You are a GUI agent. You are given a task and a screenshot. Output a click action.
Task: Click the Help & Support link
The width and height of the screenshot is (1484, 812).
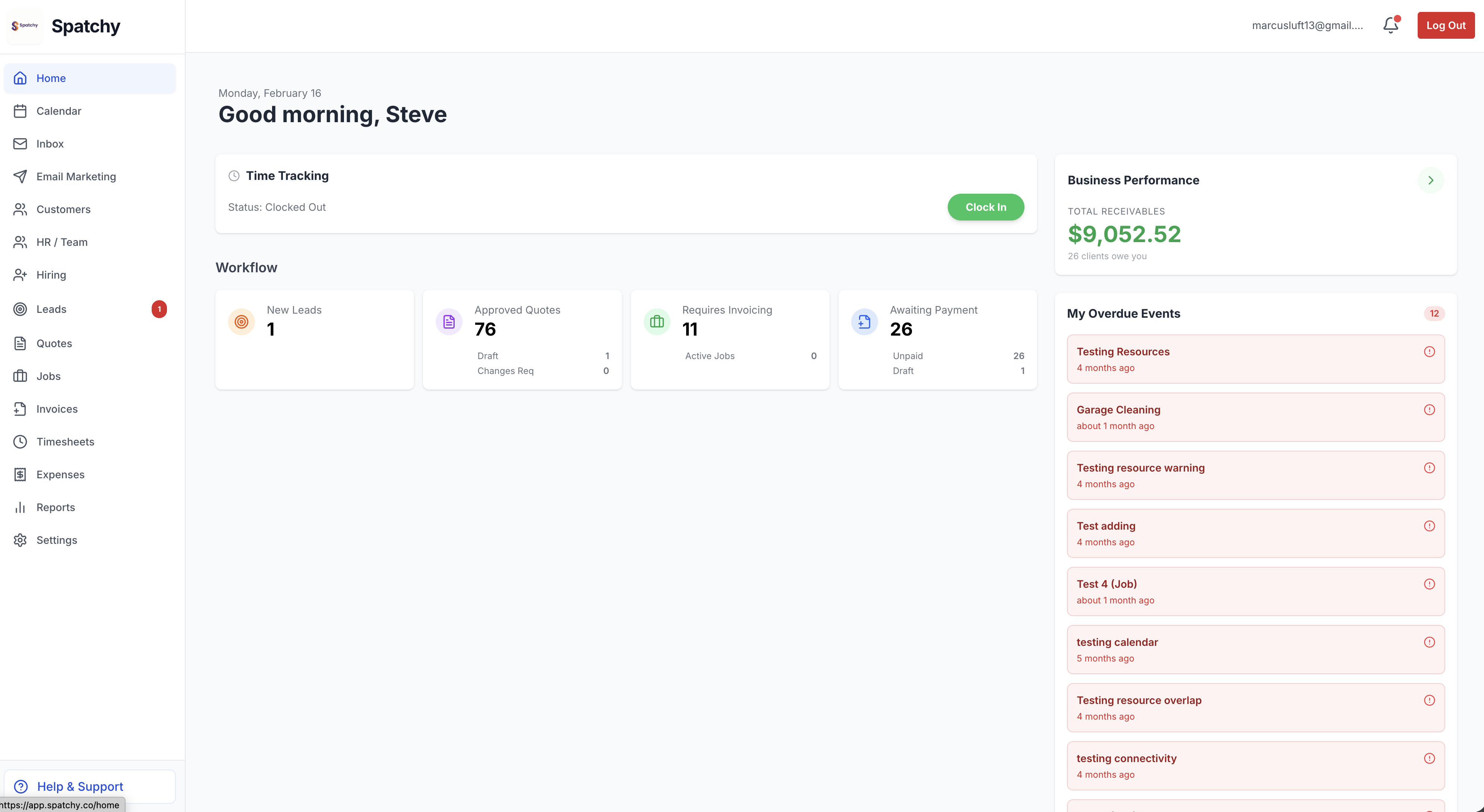[x=90, y=787]
